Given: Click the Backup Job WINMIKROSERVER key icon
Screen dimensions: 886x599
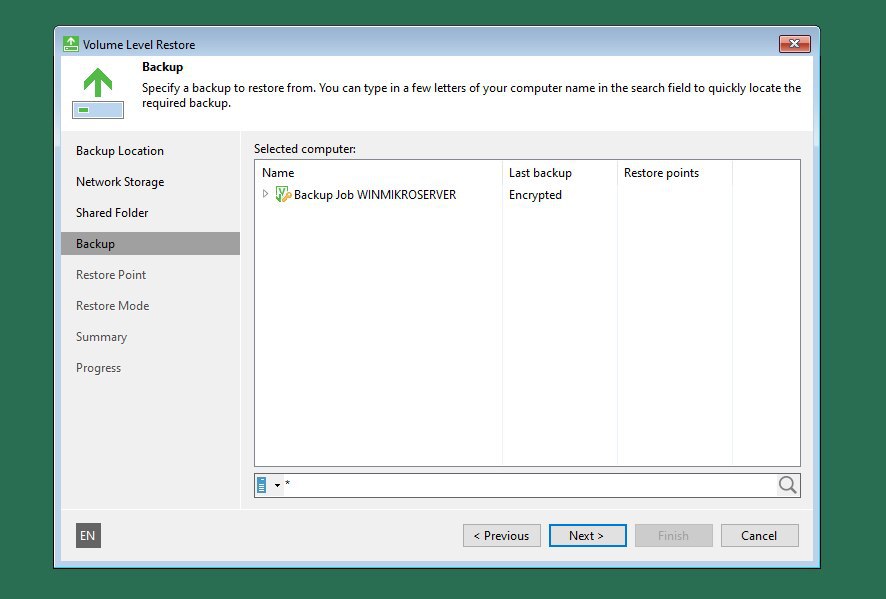Looking at the screenshot, I should point(283,194).
